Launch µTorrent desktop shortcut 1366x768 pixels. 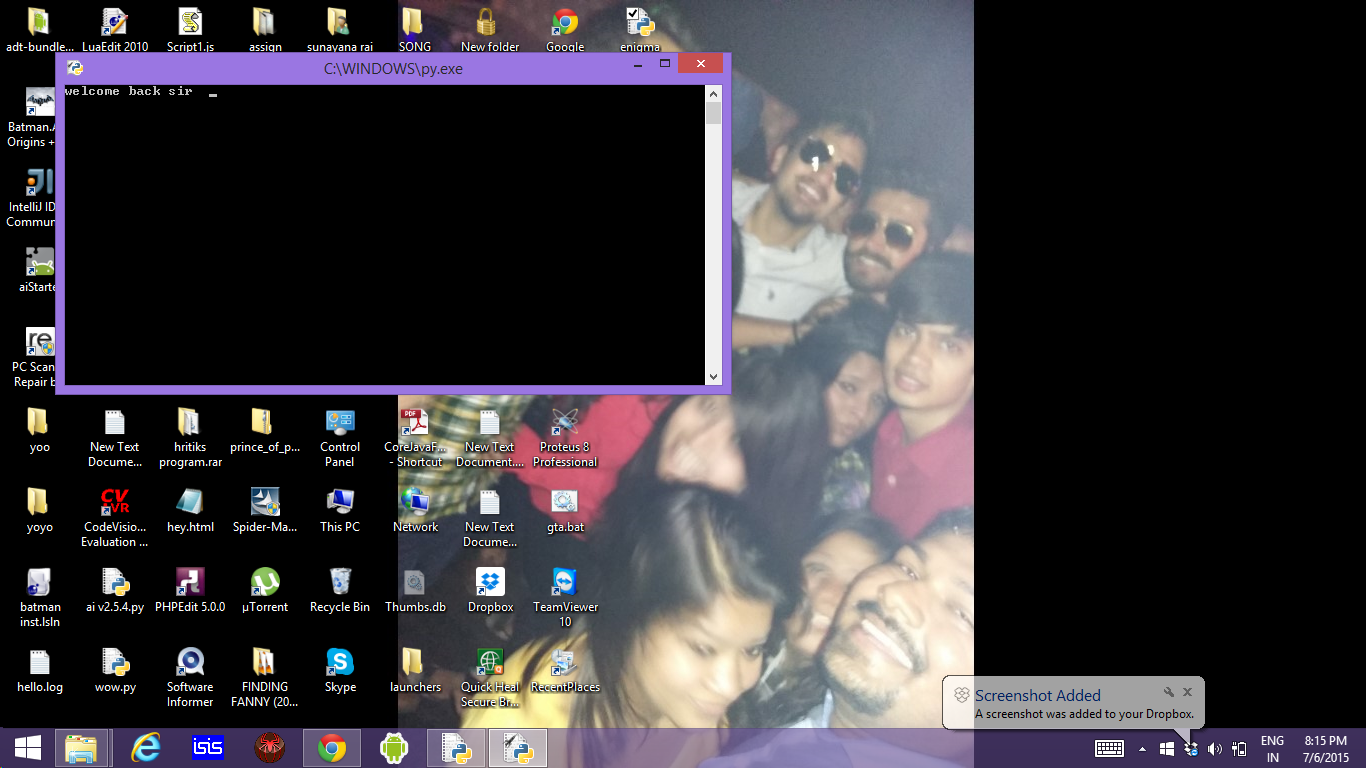click(265, 590)
